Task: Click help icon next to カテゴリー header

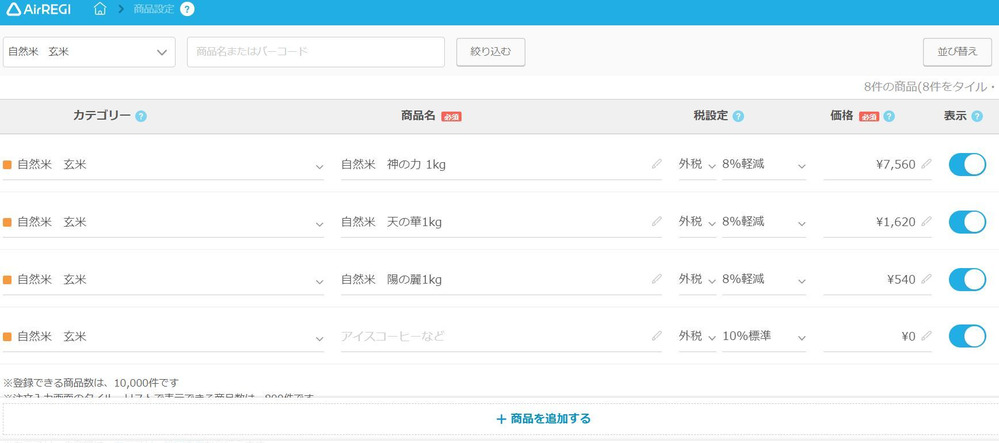Action: (x=141, y=116)
